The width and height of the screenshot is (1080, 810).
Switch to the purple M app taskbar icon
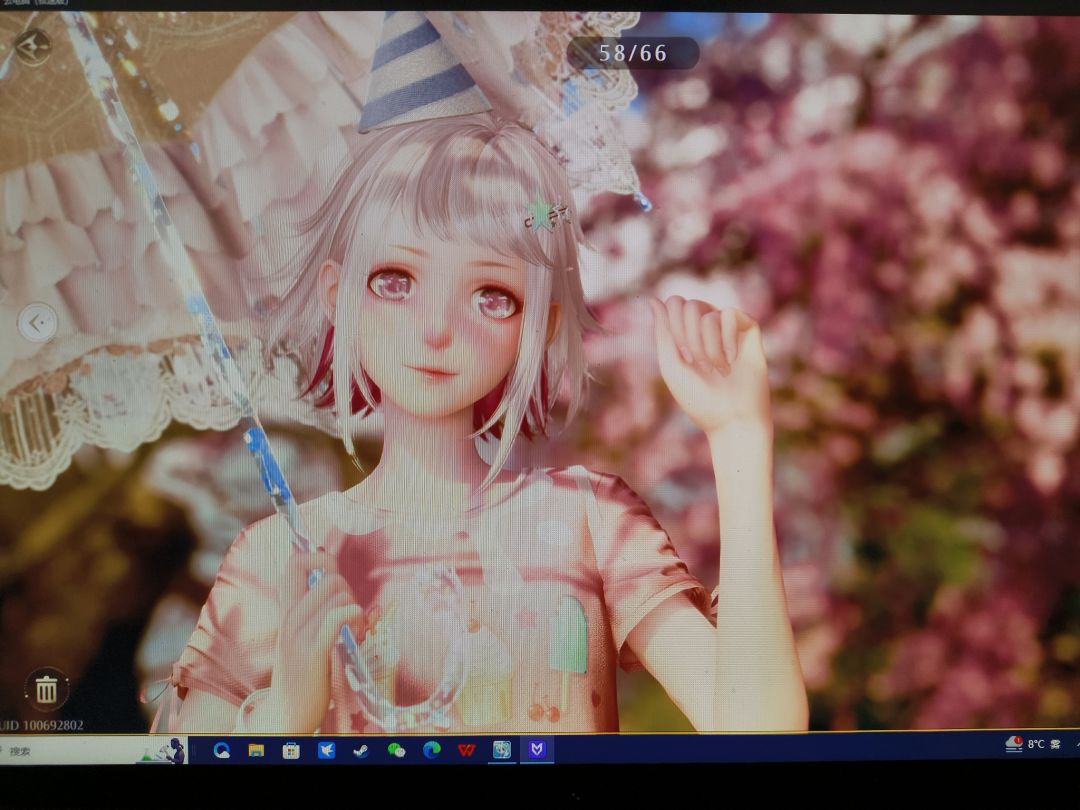[537, 749]
